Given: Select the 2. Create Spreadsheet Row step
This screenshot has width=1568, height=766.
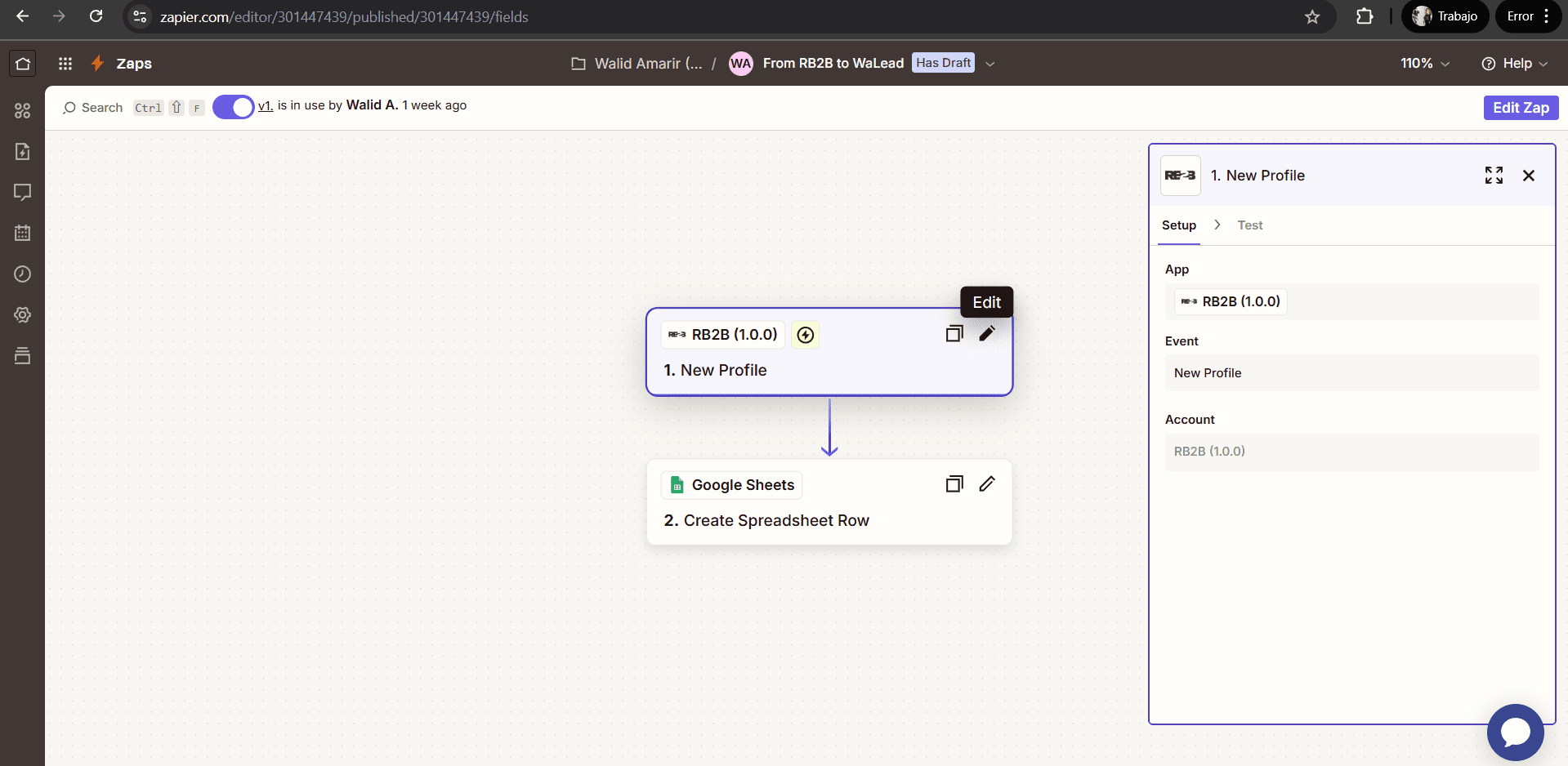Looking at the screenshot, I should (x=829, y=502).
